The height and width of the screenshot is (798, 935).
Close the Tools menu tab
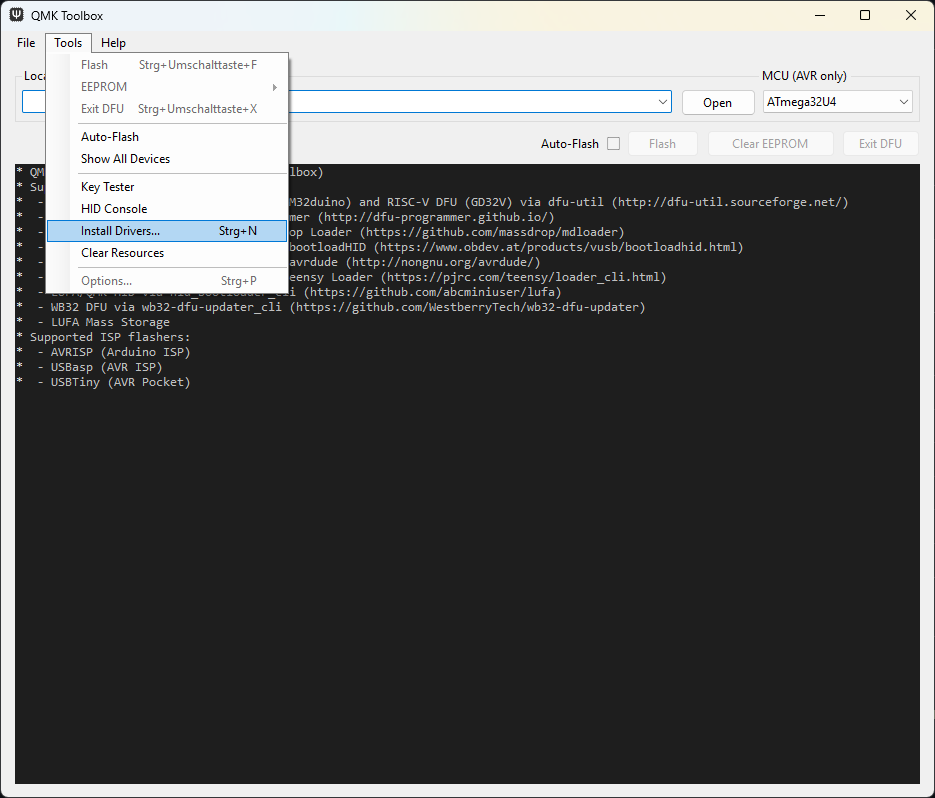coord(68,43)
